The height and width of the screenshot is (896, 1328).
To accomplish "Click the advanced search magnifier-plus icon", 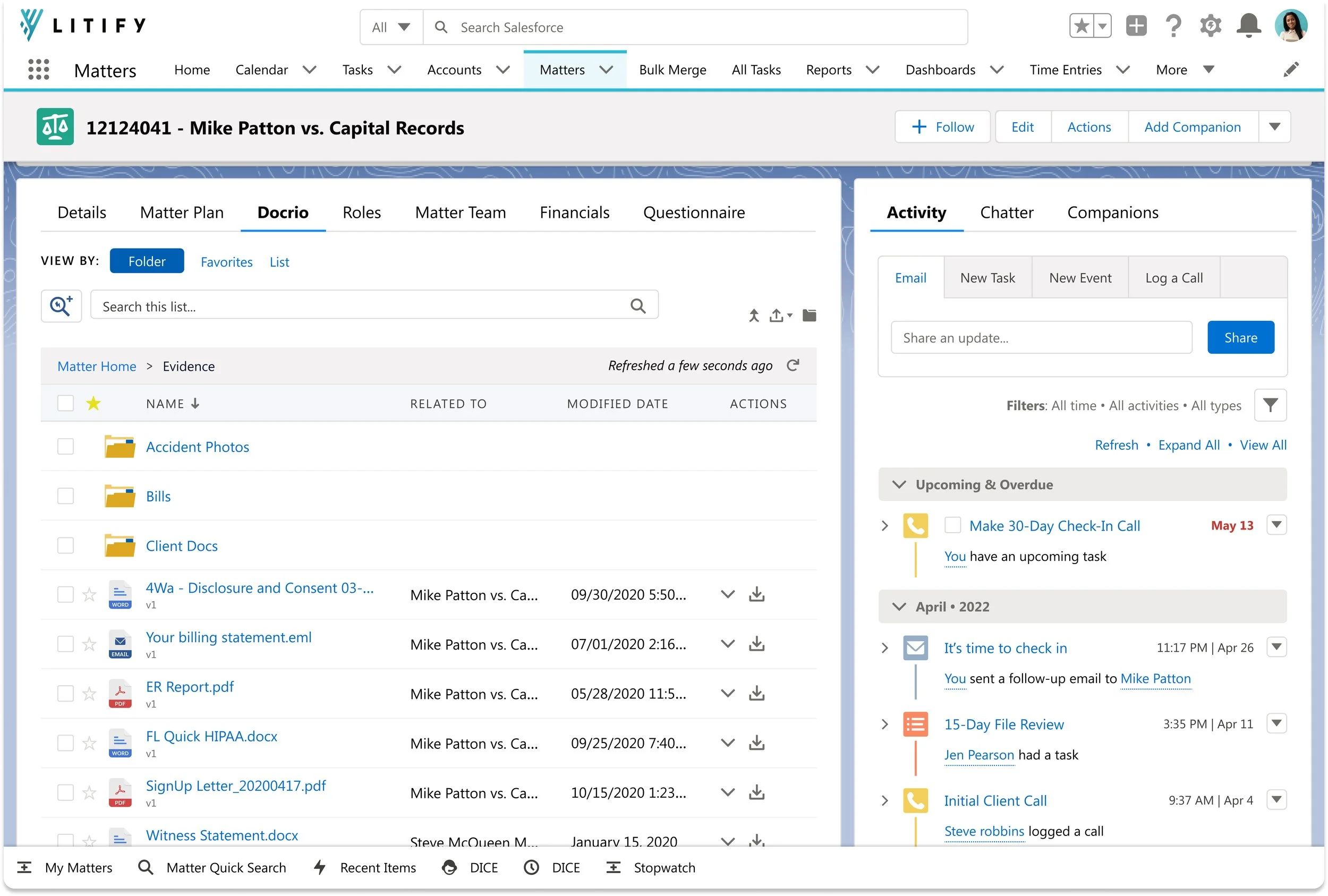I will click(x=61, y=306).
